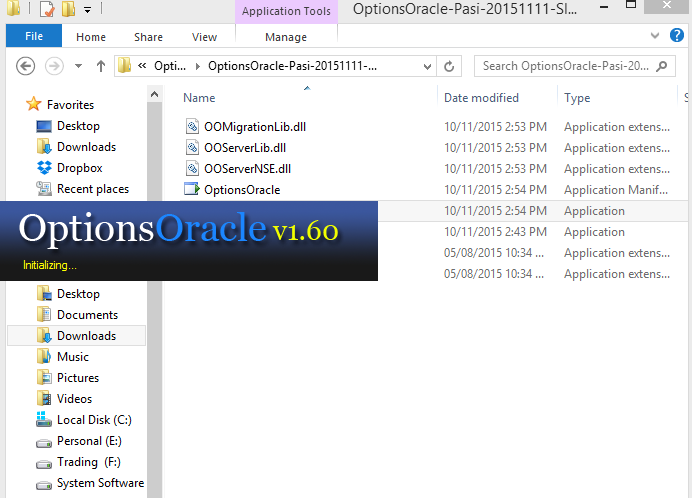Click the 10/11/2015 2:43 PM date cell

coord(495,232)
